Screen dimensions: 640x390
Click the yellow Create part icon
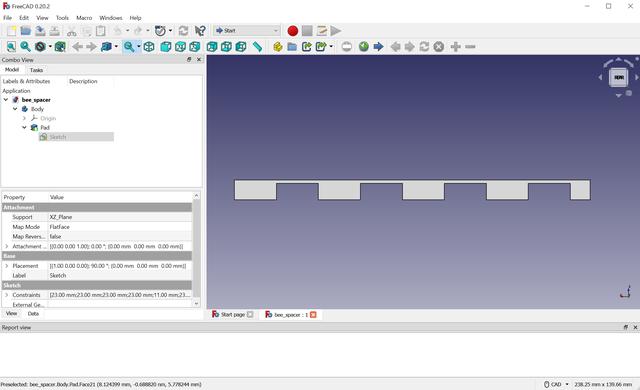(x=278, y=47)
